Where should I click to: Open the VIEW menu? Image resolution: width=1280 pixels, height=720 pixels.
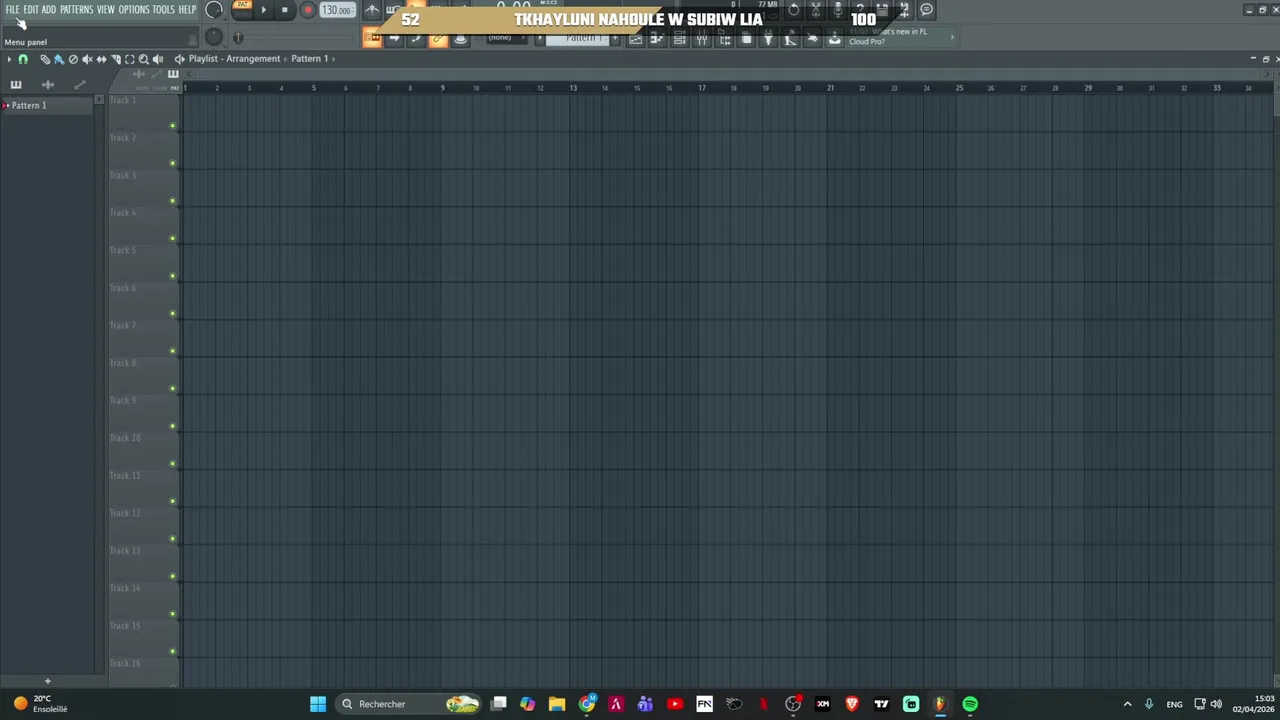coord(106,9)
